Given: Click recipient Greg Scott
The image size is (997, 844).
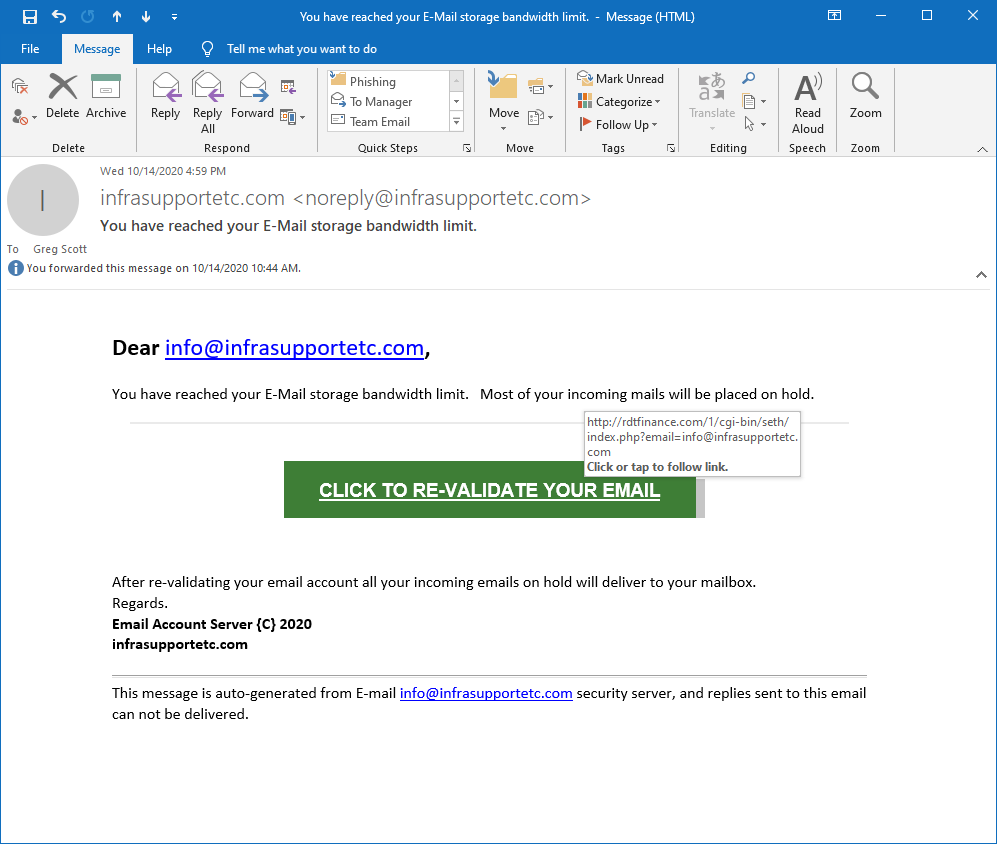Looking at the screenshot, I should click(x=60, y=249).
